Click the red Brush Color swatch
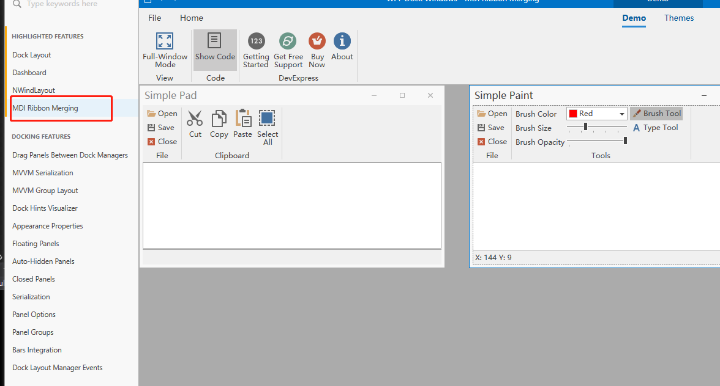Image resolution: width=720 pixels, height=386 pixels. click(x=573, y=113)
